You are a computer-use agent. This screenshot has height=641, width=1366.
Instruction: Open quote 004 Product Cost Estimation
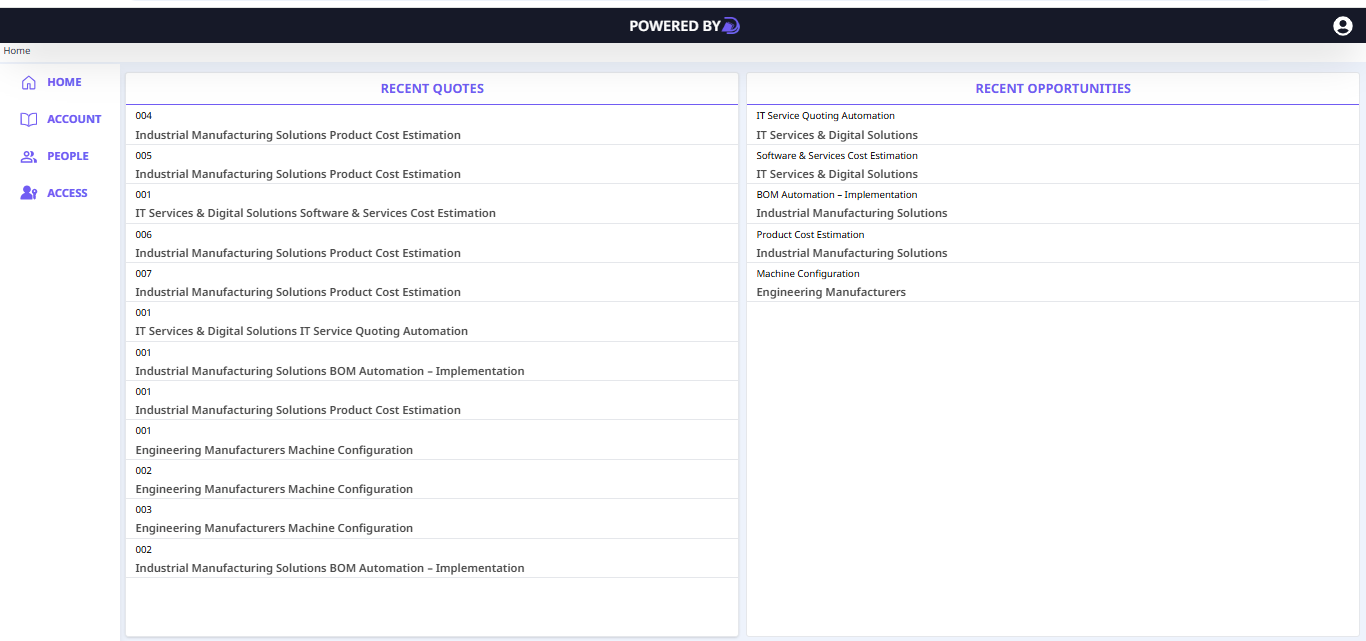coord(298,135)
